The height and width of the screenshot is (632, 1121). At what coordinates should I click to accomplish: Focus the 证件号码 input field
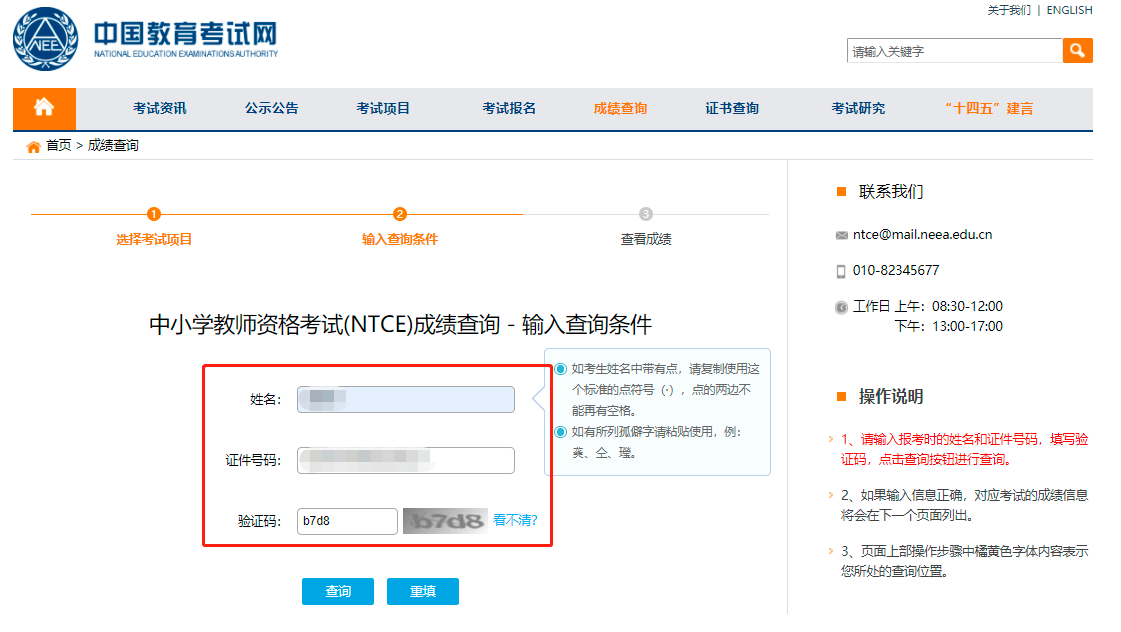coord(405,460)
